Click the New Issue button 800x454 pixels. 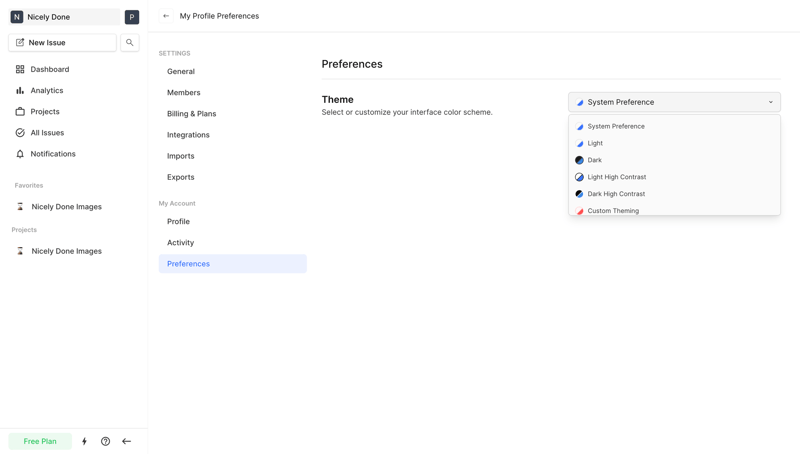click(x=62, y=43)
